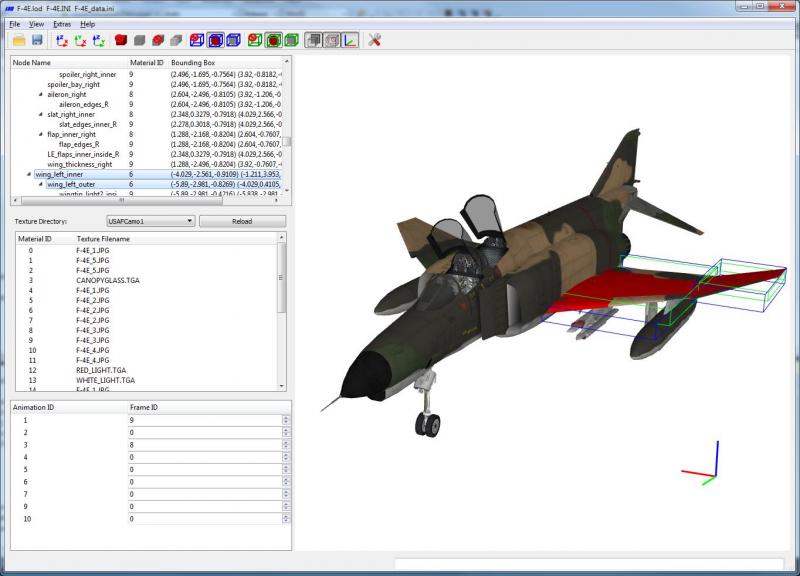
Task: Open the USAFCamo1 texture directory dropdown
Action: tap(151, 221)
